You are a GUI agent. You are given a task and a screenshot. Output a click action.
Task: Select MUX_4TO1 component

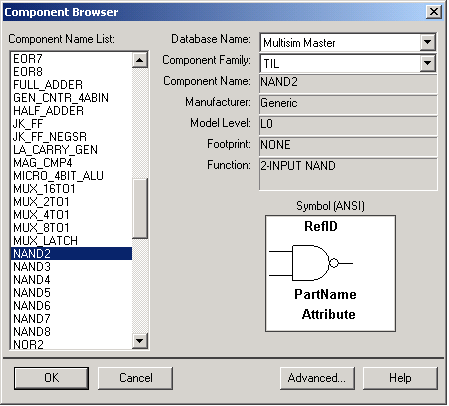[71, 215]
